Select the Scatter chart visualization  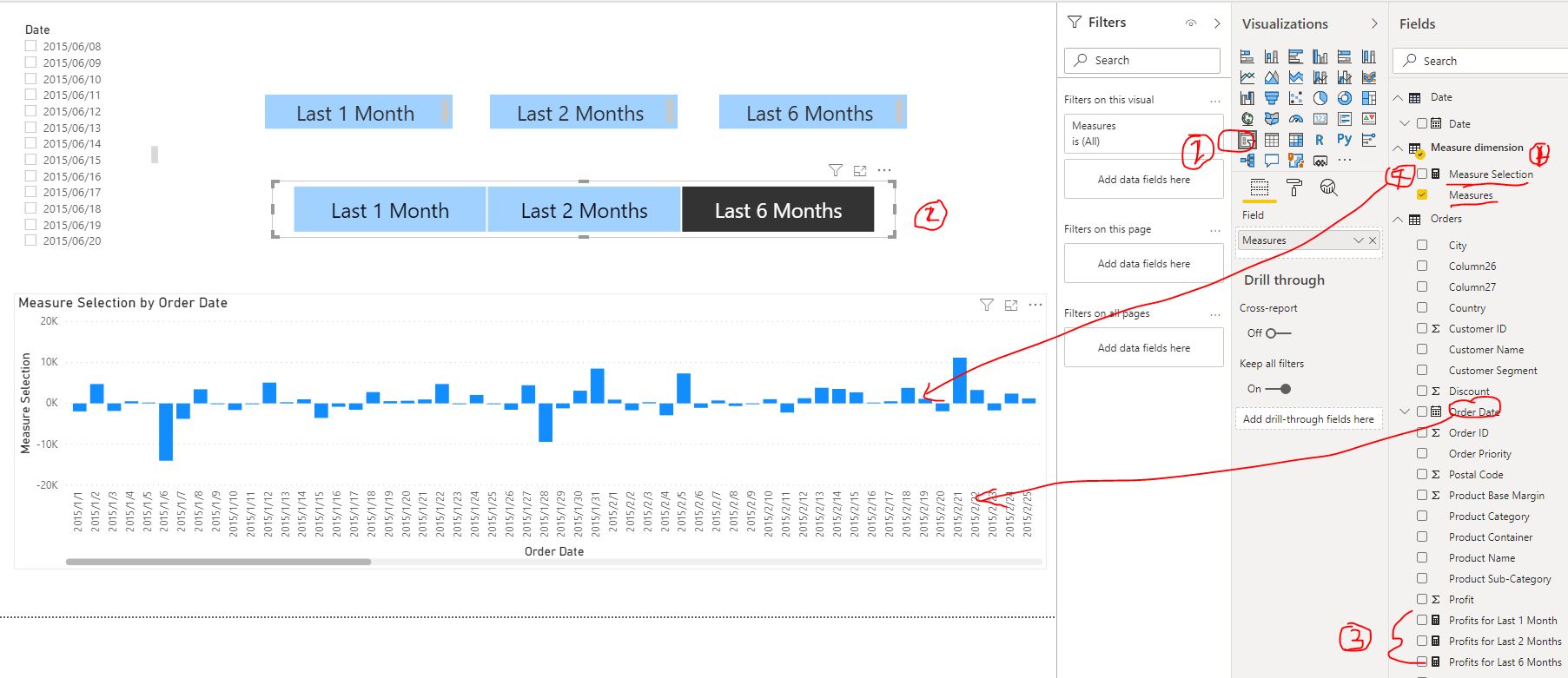1296,98
